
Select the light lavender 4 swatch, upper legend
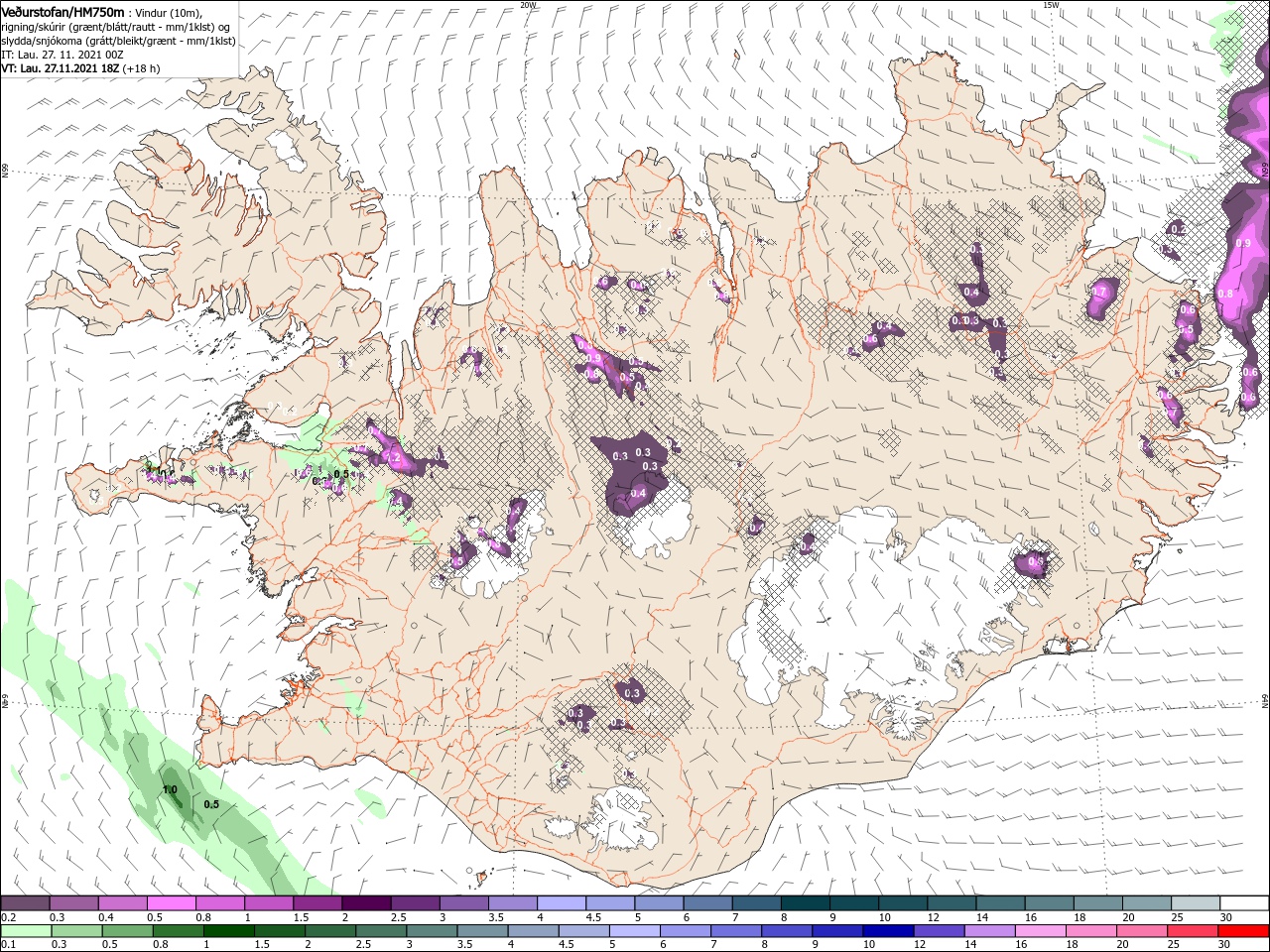coord(562,903)
